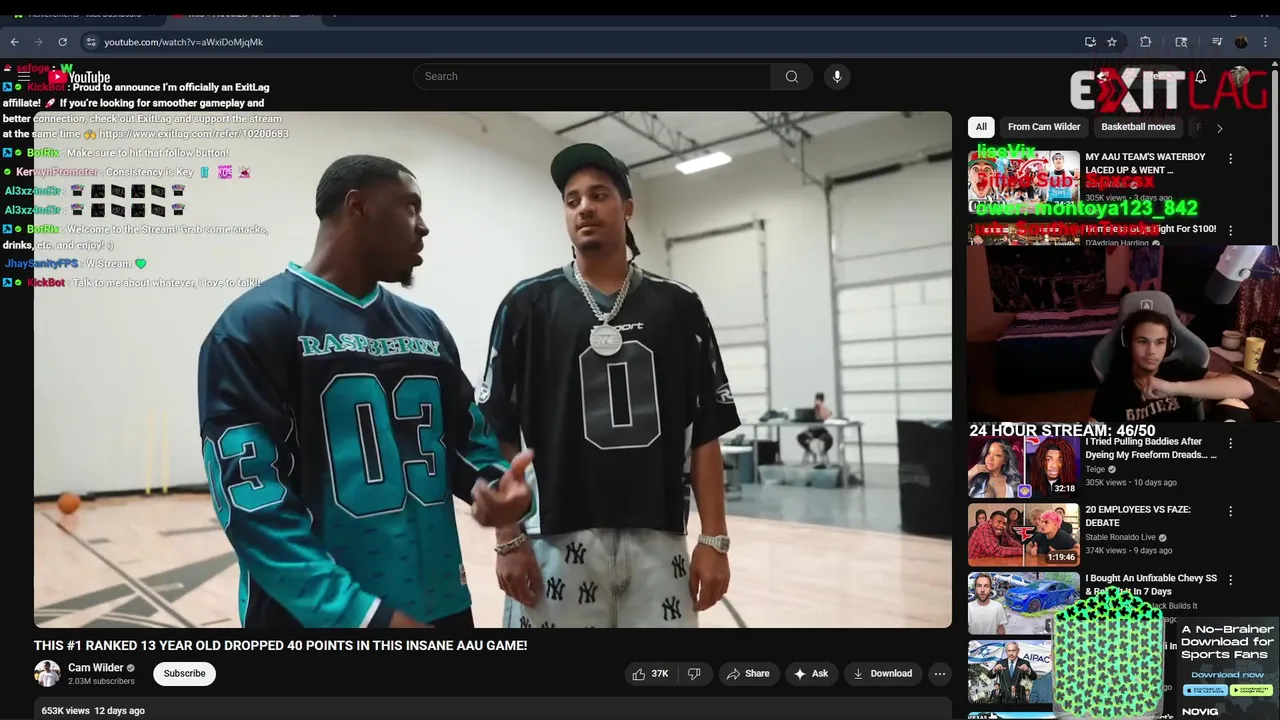Start voice search with the microphone

point(837,76)
